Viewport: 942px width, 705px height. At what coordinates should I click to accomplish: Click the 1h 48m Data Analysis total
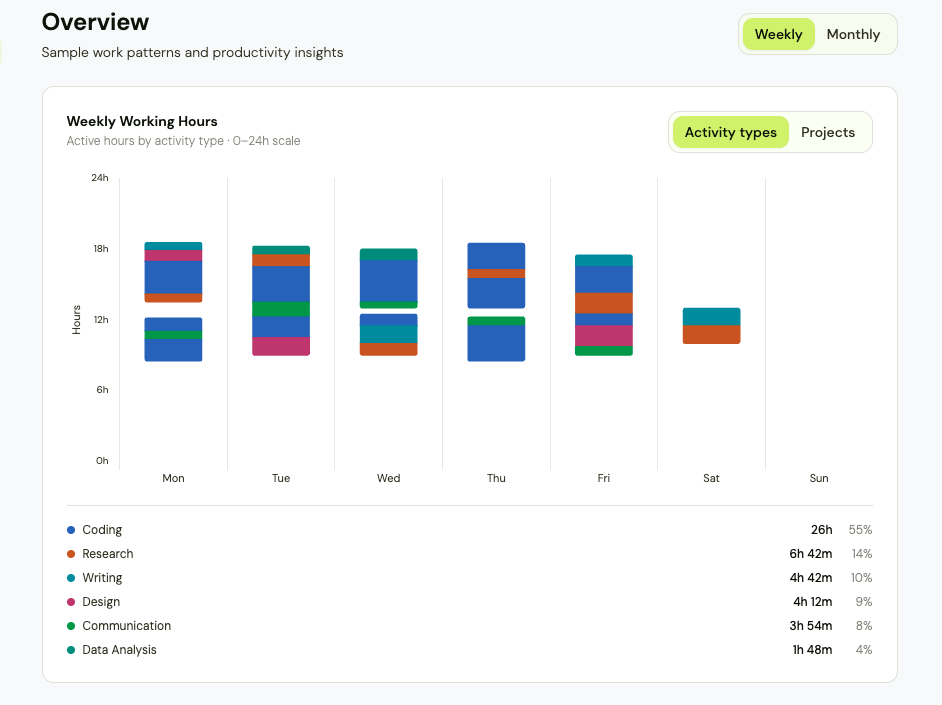tap(812, 650)
